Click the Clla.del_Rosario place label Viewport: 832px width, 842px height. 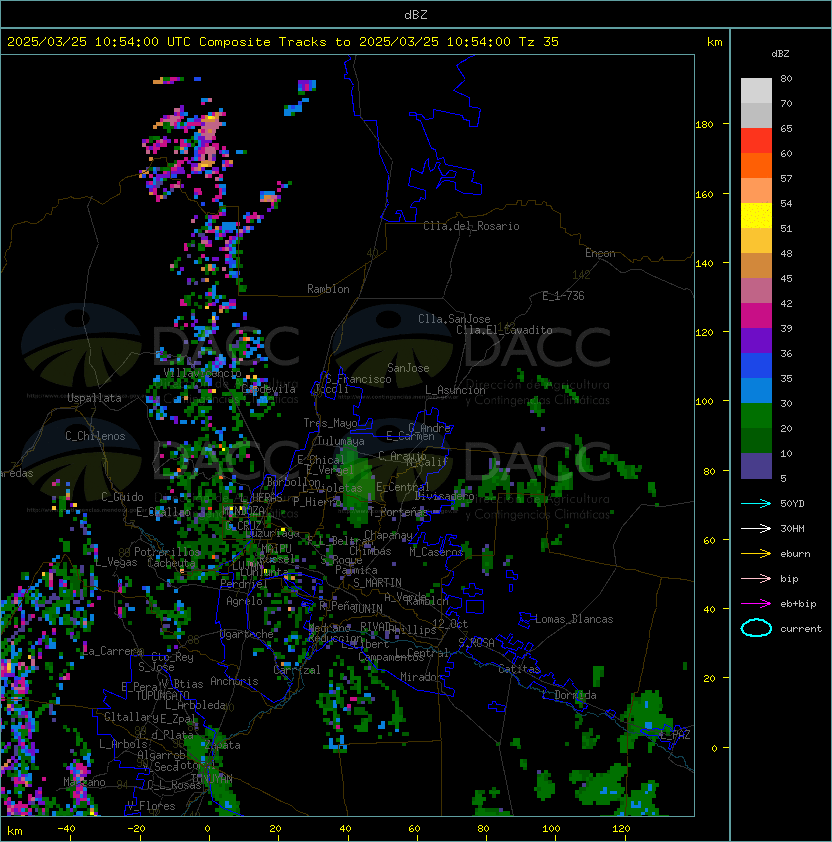pos(471,226)
